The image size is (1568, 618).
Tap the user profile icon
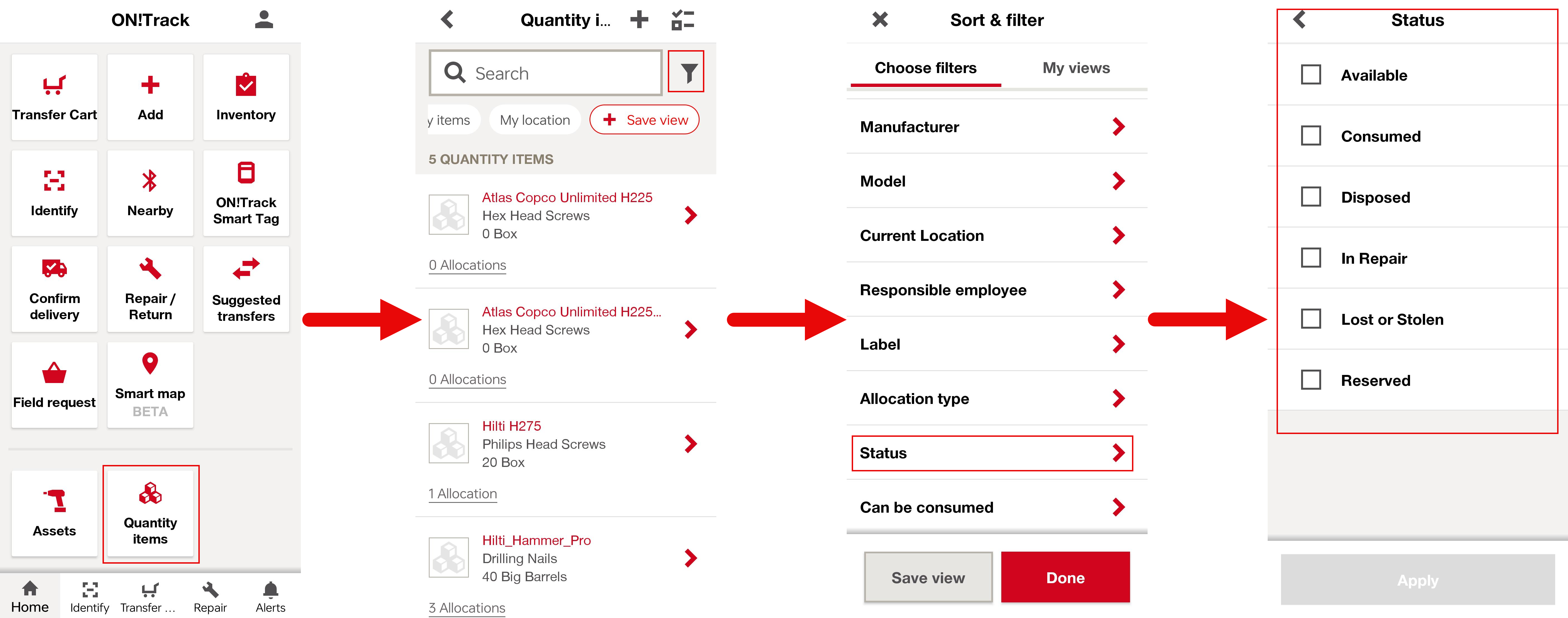[x=264, y=20]
